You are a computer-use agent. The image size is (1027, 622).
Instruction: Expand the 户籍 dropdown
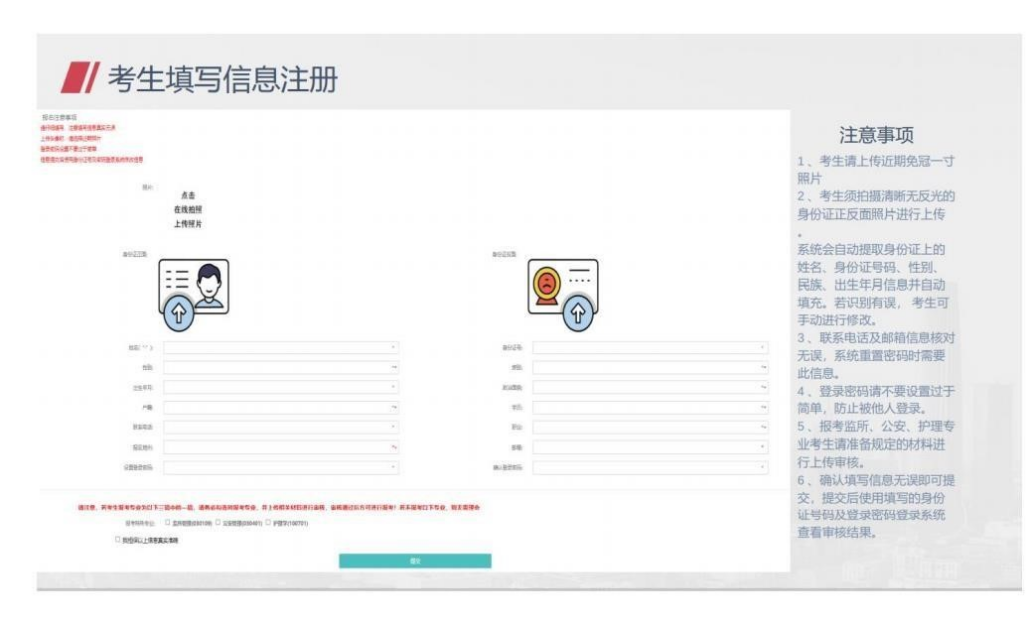pyautogui.click(x=281, y=408)
